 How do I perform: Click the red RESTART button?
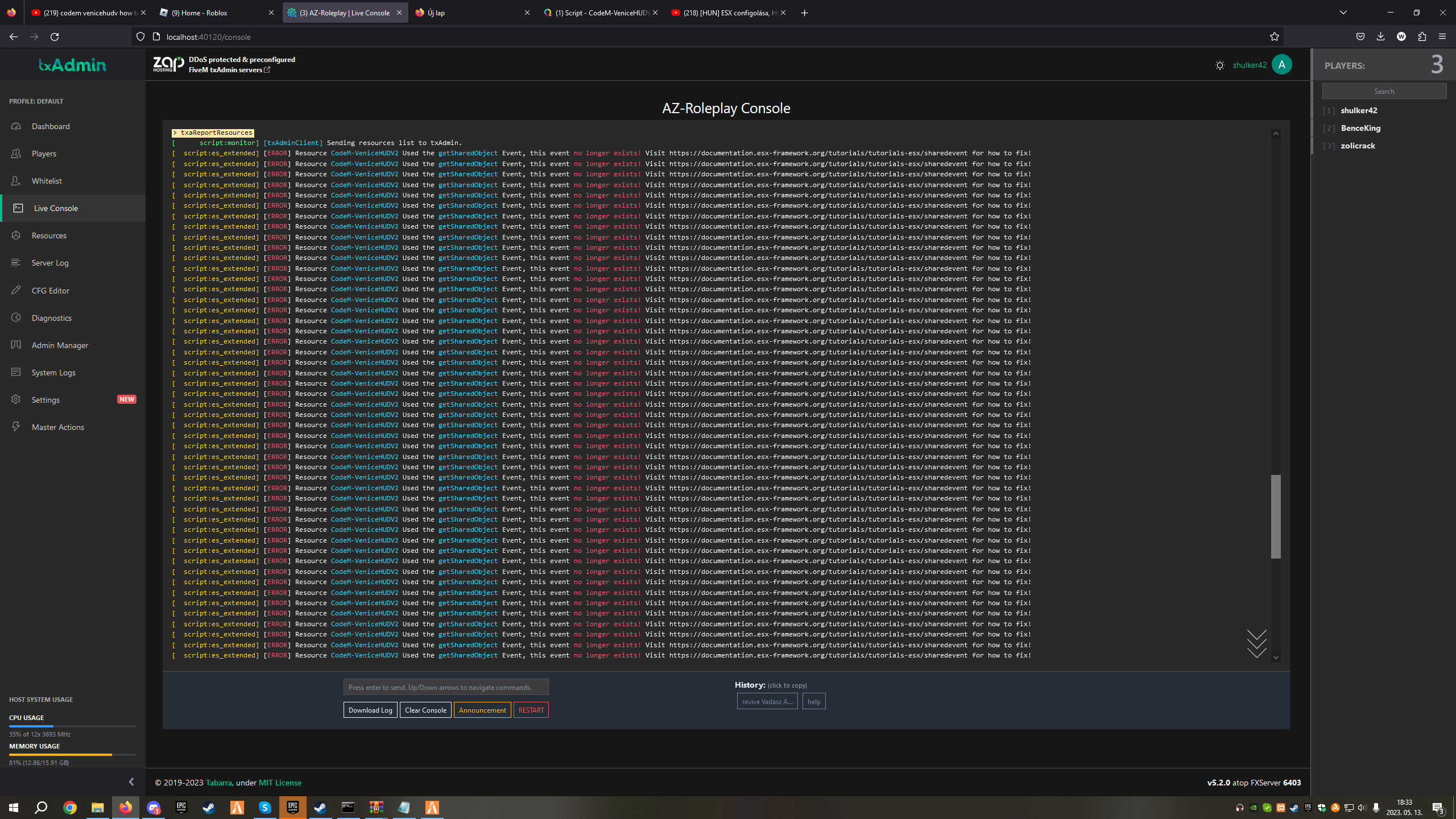(x=531, y=710)
